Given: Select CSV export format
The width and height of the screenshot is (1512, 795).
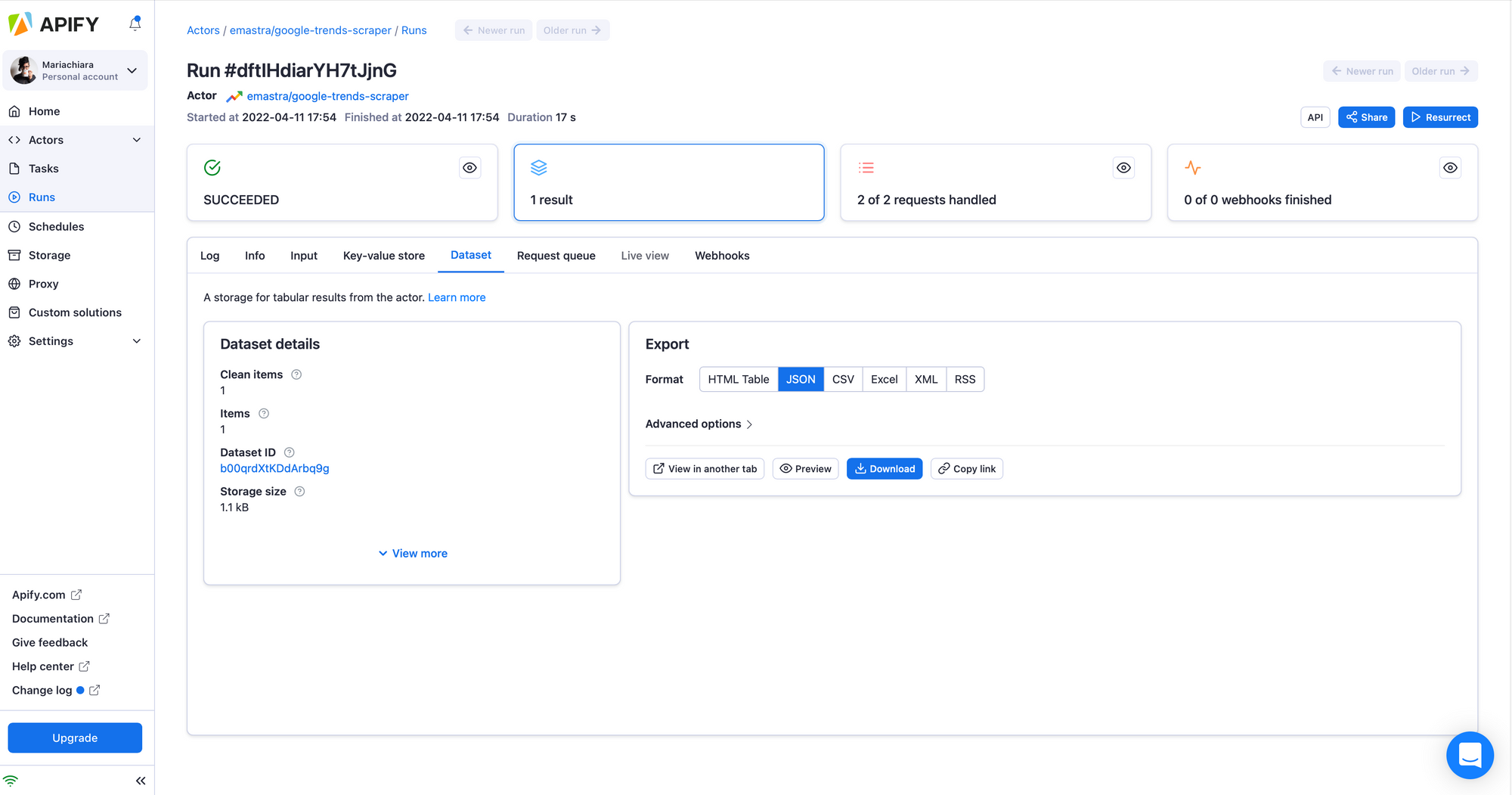Looking at the screenshot, I should pos(843,379).
